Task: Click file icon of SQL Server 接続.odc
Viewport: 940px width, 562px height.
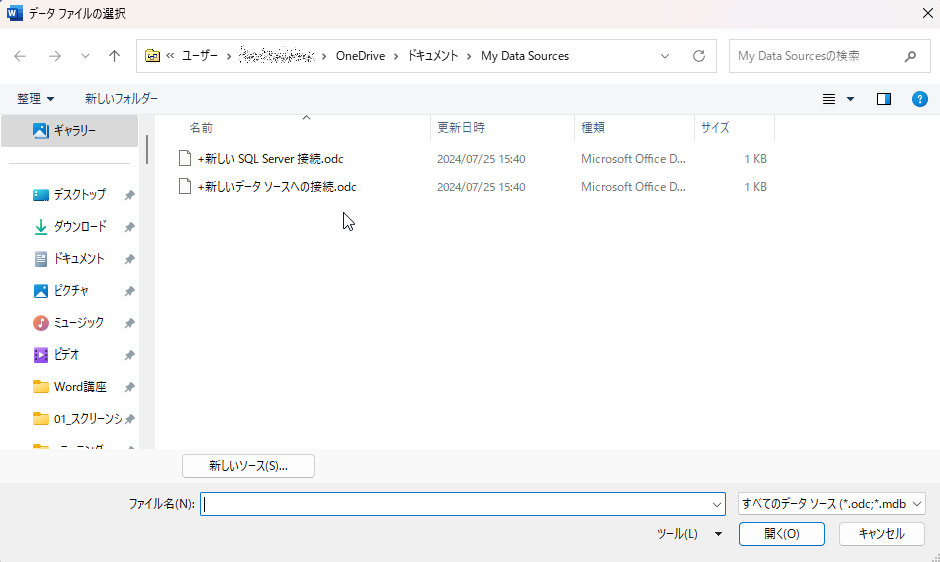Action: pos(185,158)
